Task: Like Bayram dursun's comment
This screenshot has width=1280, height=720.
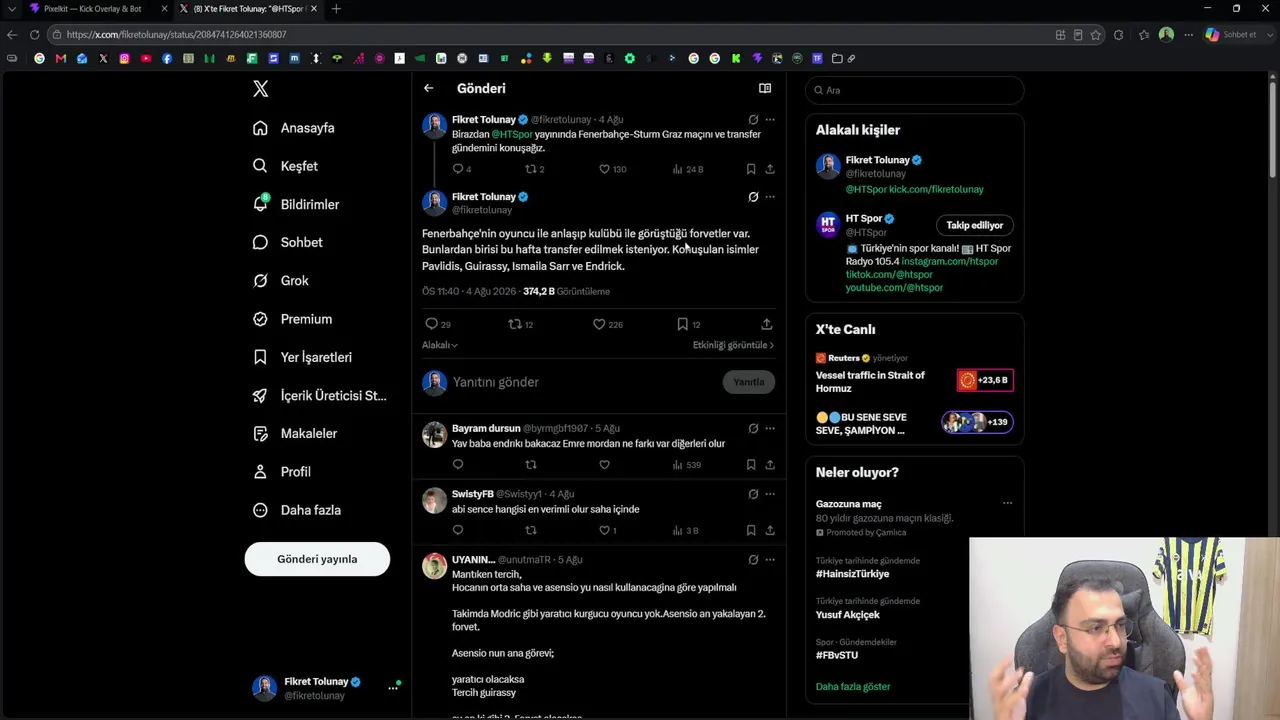Action: coord(604,464)
